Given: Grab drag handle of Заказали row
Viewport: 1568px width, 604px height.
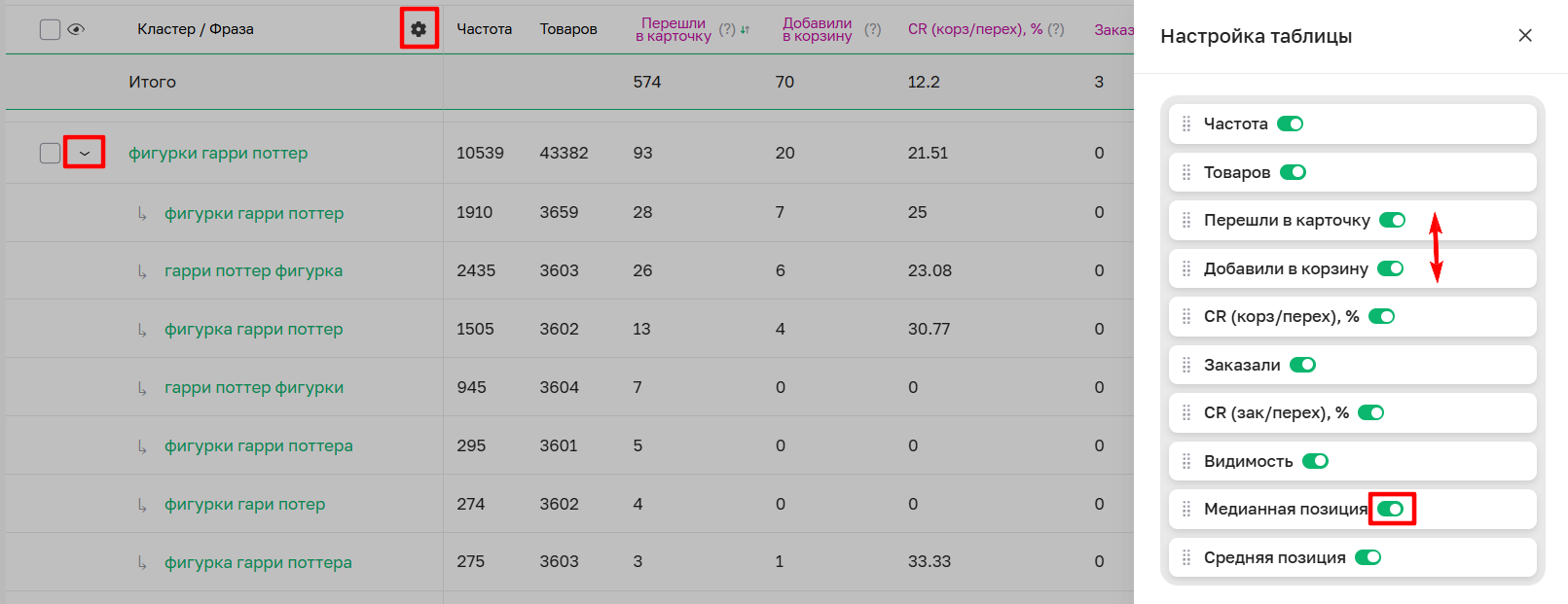Looking at the screenshot, I should coord(1186,365).
